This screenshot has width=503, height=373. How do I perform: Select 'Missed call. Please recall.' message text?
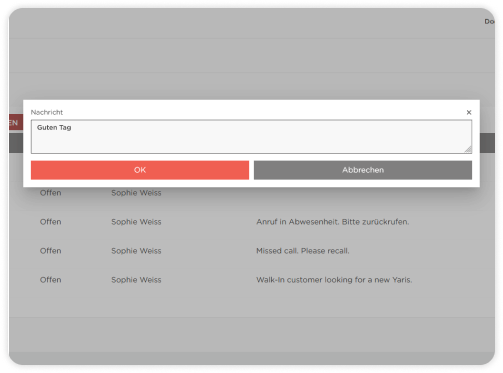pyautogui.click(x=303, y=251)
